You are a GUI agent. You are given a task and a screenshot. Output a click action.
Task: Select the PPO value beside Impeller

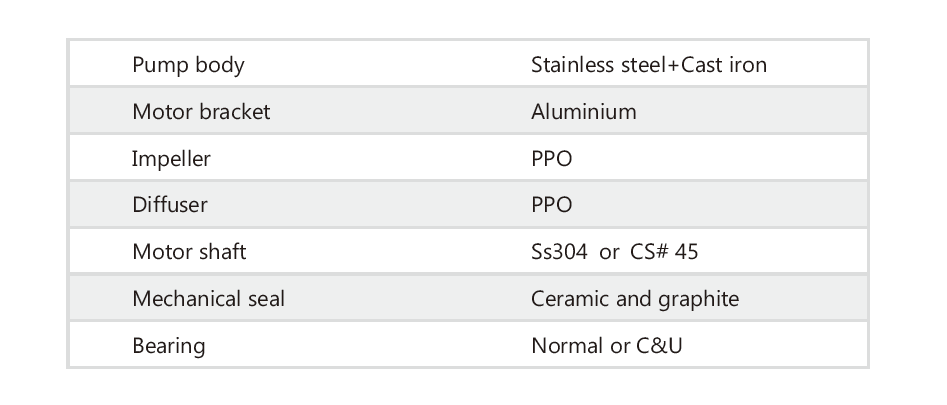(551, 158)
